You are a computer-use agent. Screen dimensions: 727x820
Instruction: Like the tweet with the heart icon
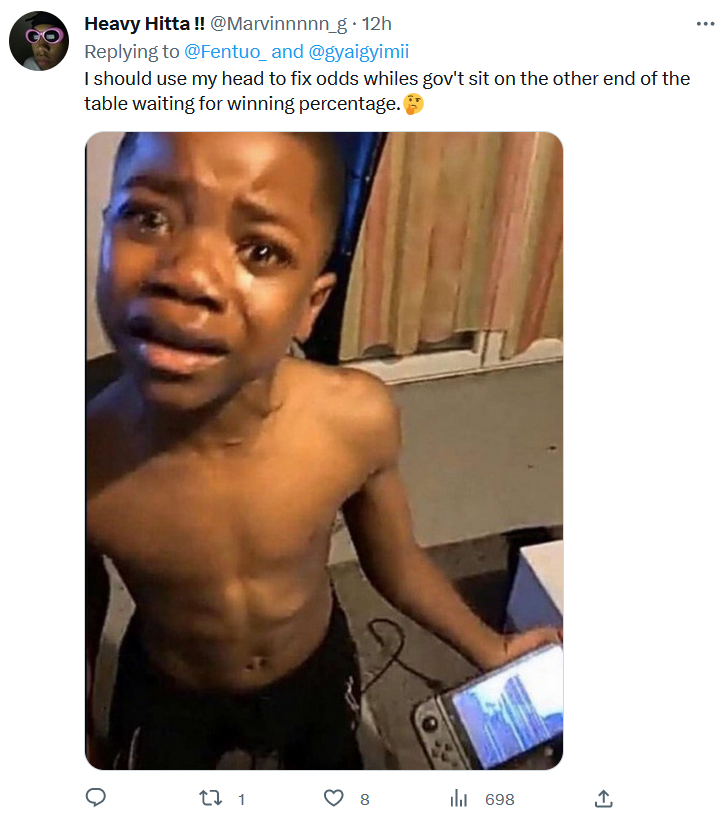pyautogui.click(x=334, y=798)
